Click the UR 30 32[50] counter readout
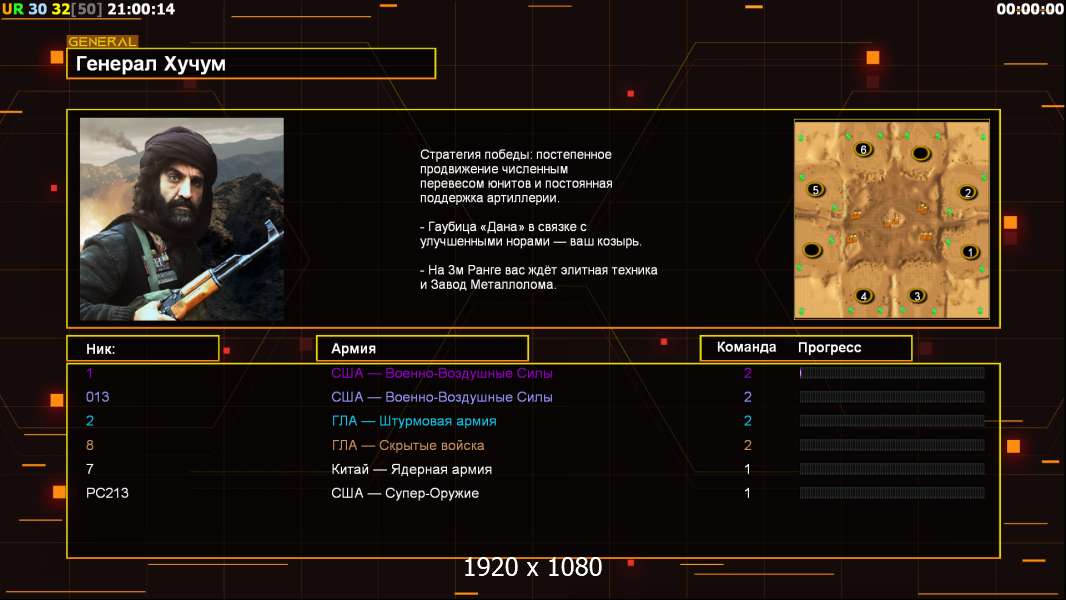The height and width of the screenshot is (600, 1066). [52, 9]
